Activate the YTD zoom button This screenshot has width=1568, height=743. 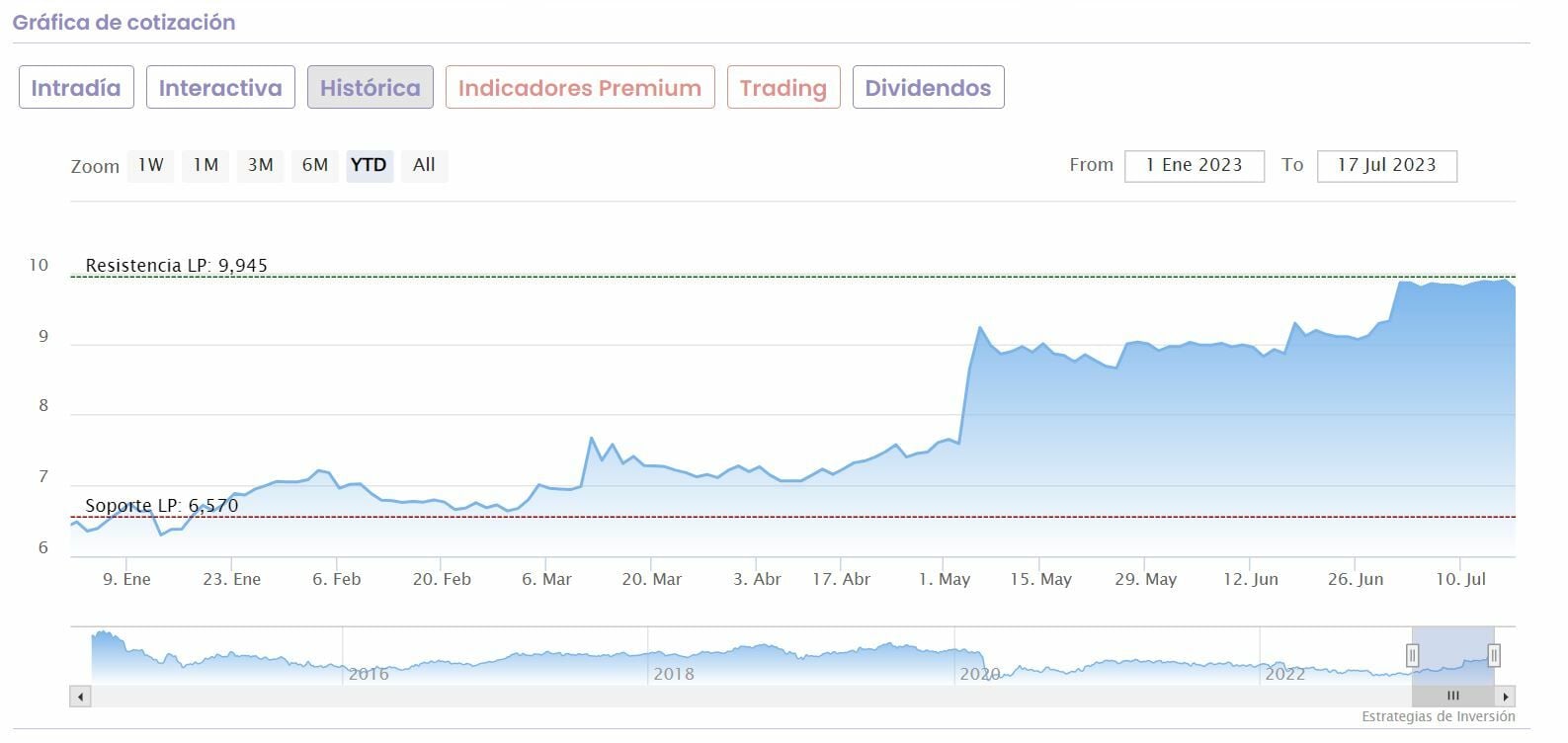click(370, 165)
